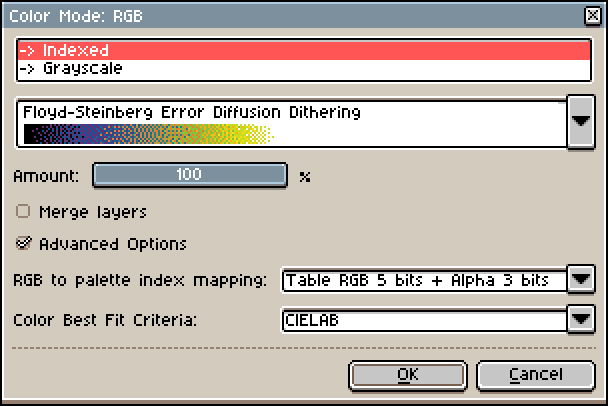Click the Color Mode: RGB title bar

(x=293, y=16)
